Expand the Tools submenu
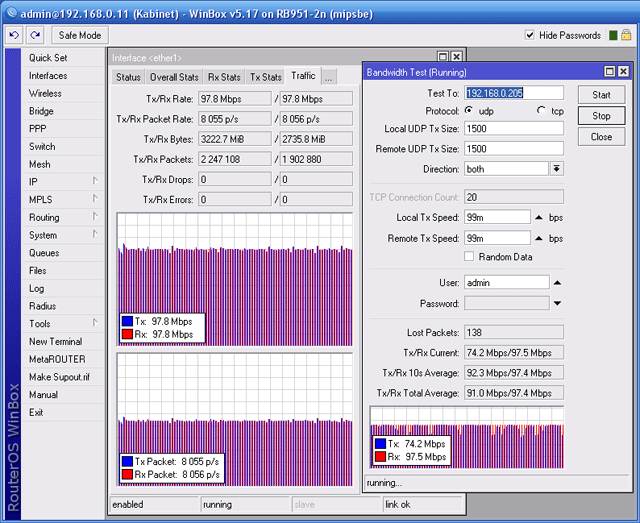This screenshot has height=523, width=640. (x=95, y=323)
